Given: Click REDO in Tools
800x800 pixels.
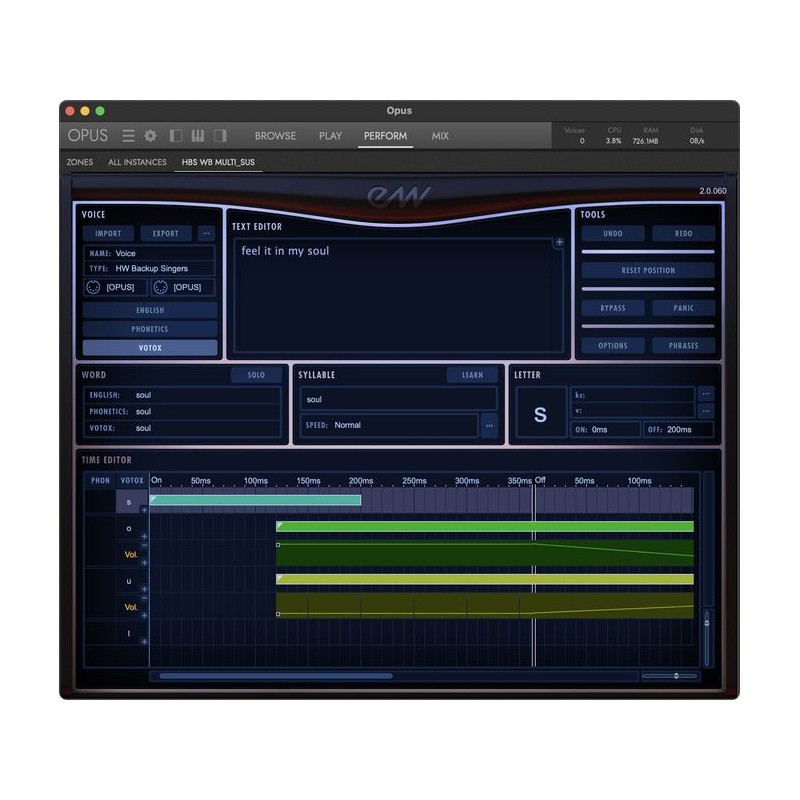Looking at the screenshot, I should coord(684,234).
